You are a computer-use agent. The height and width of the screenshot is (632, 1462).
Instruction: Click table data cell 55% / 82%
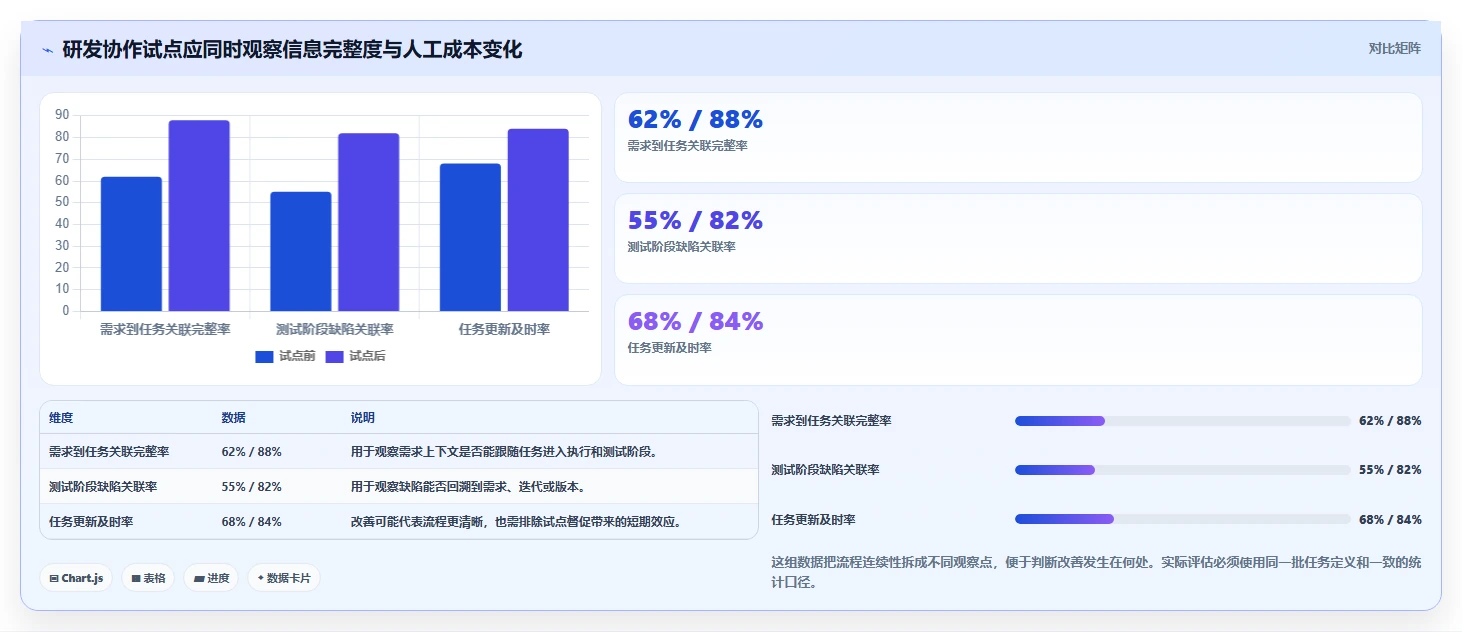point(252,487)
